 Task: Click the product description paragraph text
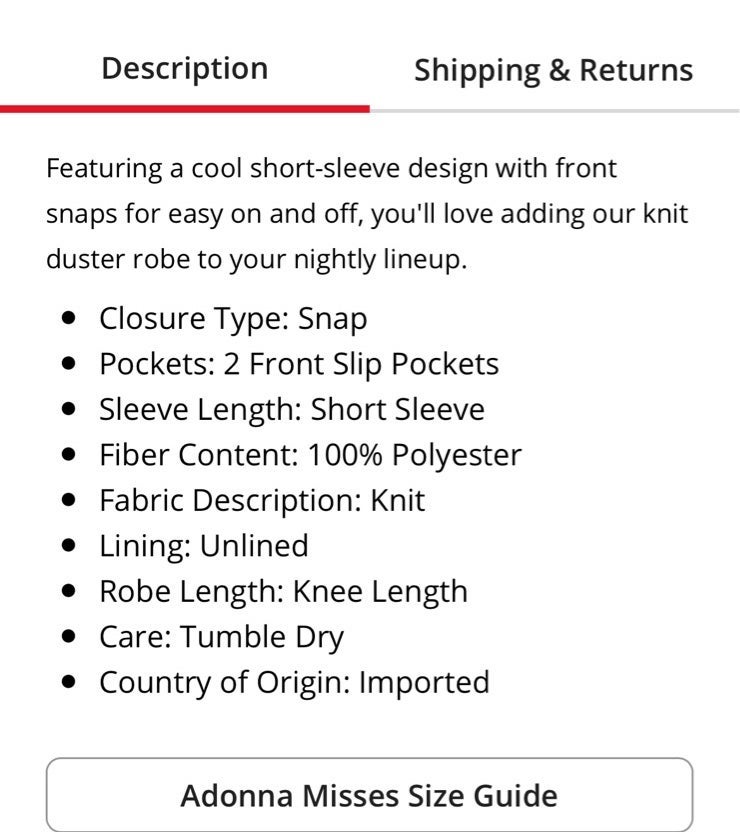click(x=367, y=213)
